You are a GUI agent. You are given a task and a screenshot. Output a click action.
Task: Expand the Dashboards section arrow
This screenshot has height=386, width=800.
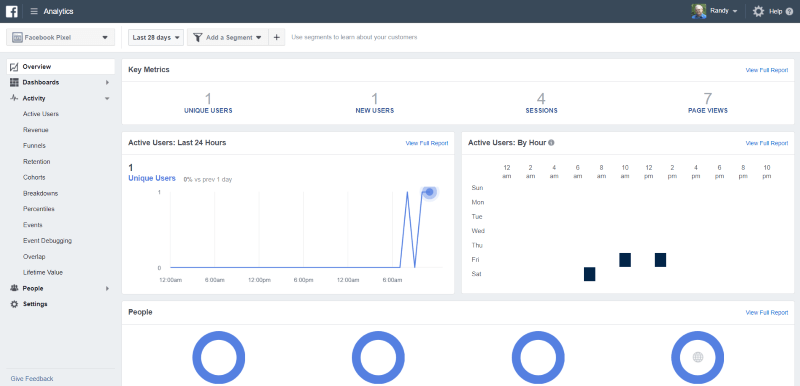[x=107, y=83]
